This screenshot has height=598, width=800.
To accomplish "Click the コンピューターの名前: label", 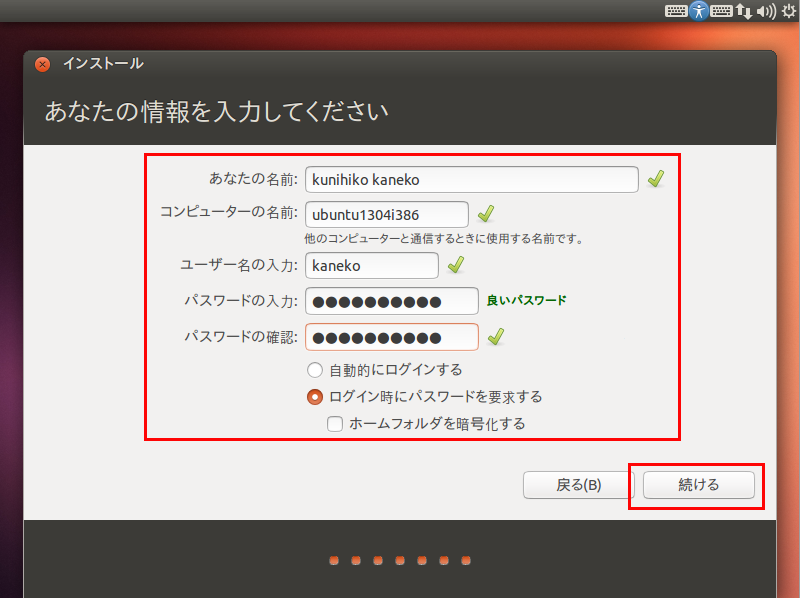I will click(x=229, y=212).
